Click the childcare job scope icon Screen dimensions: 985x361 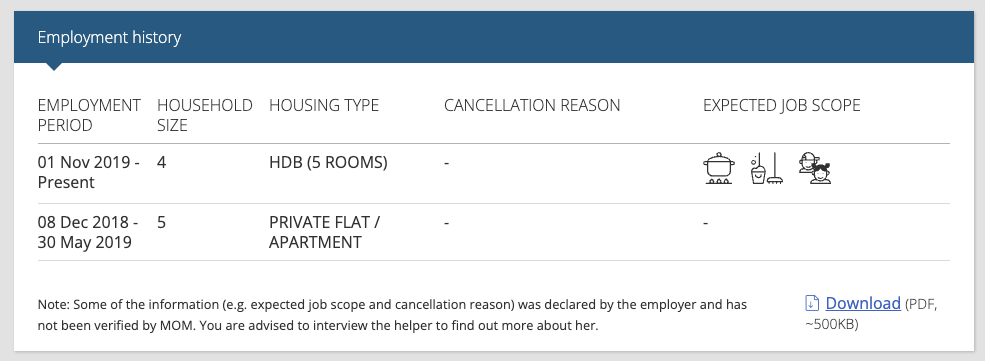point(815,168)
